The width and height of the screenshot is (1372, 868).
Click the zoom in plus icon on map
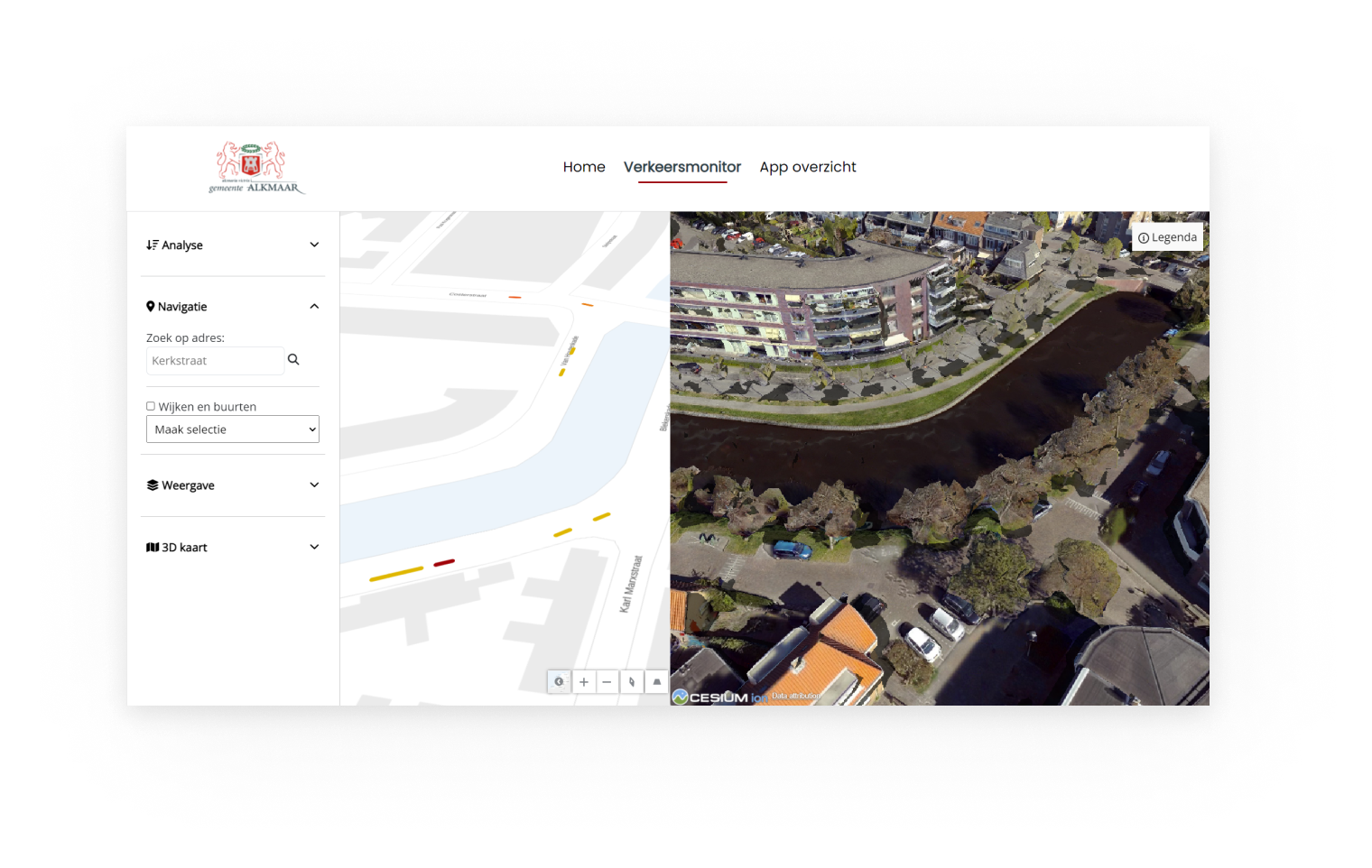(583, 681)
